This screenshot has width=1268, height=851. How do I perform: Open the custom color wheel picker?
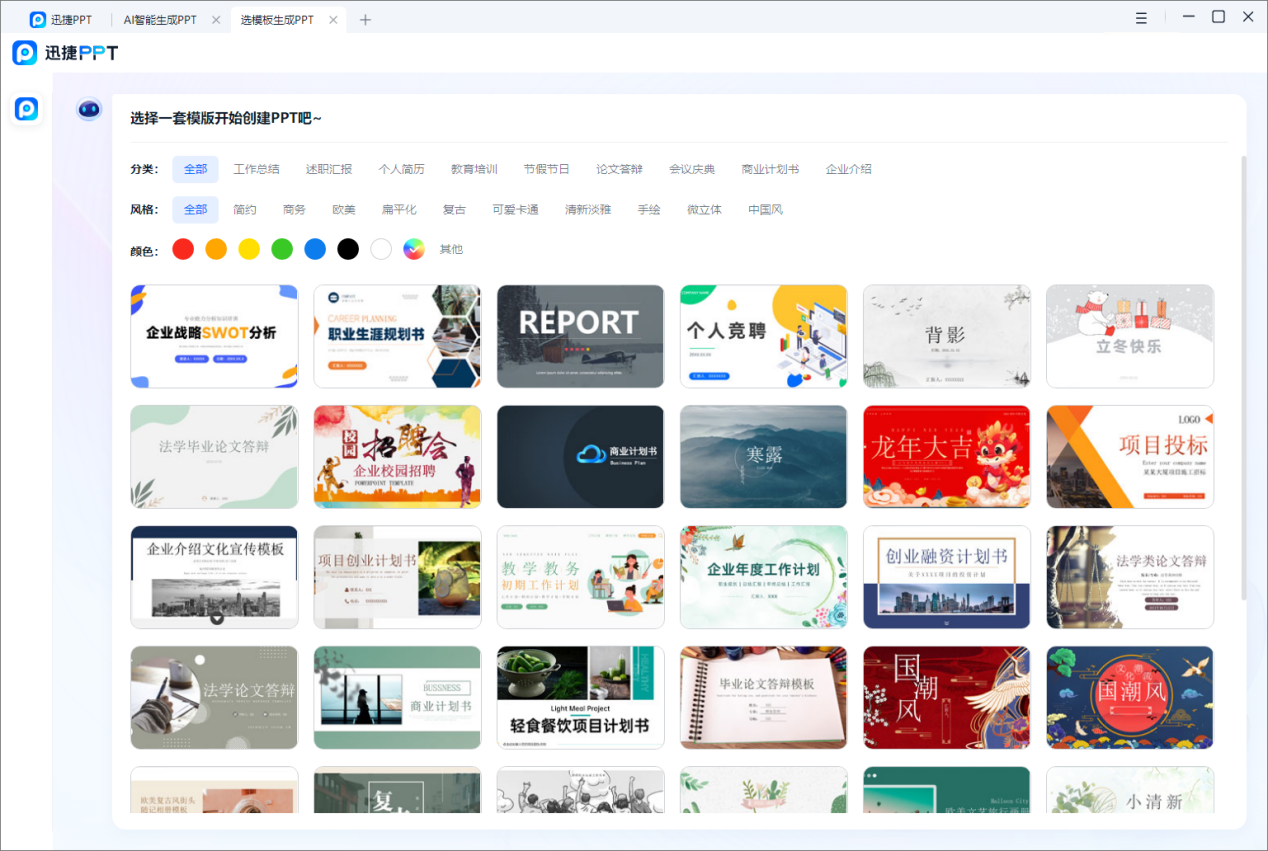click(414, 249)
